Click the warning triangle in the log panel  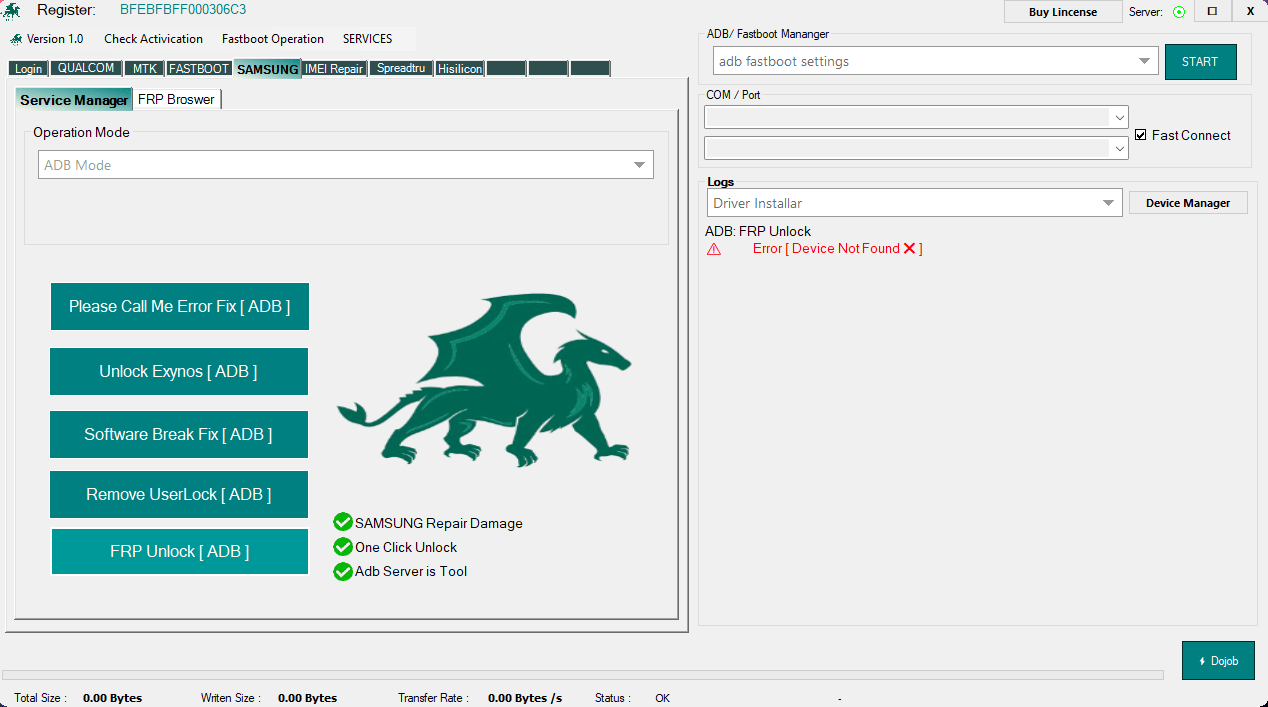714,248
